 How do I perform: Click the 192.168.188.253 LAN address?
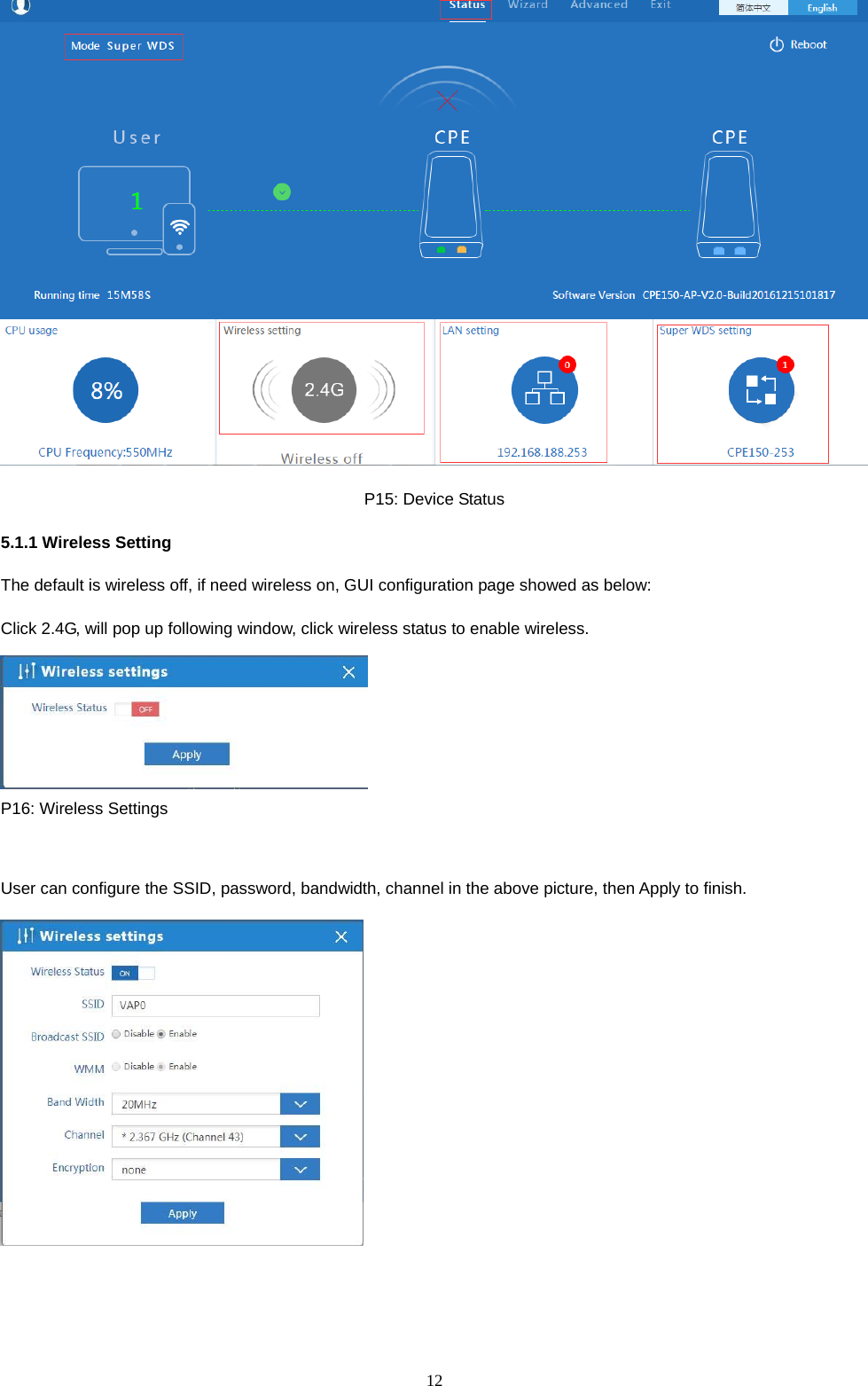point(542,452)
